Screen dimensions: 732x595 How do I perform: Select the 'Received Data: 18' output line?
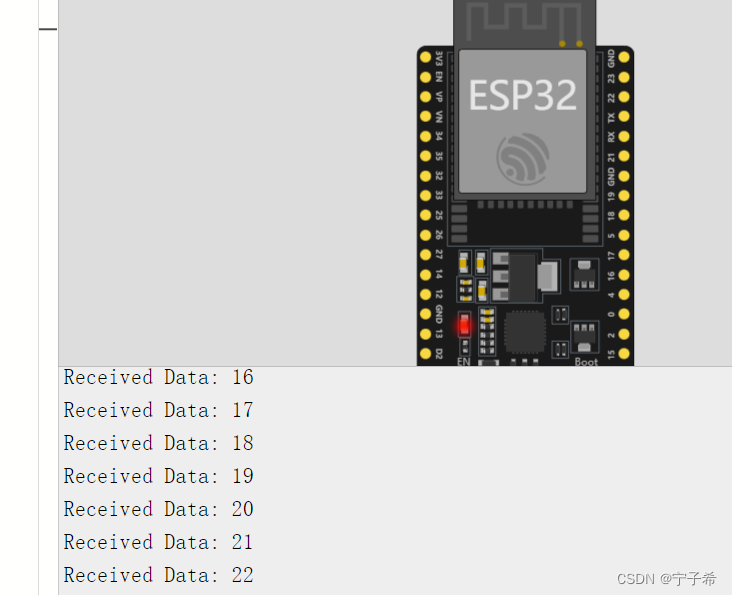pos(158,443)
